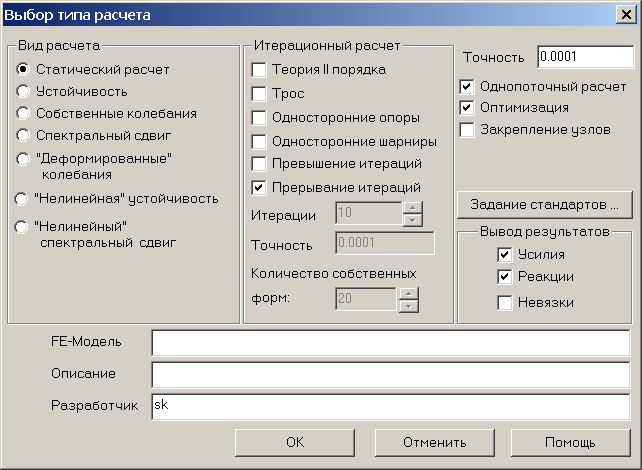Image resolution: width=642 pixels, height=470 pixels.
Task: Focus the top Точность value field
Action: pos(585,56)
